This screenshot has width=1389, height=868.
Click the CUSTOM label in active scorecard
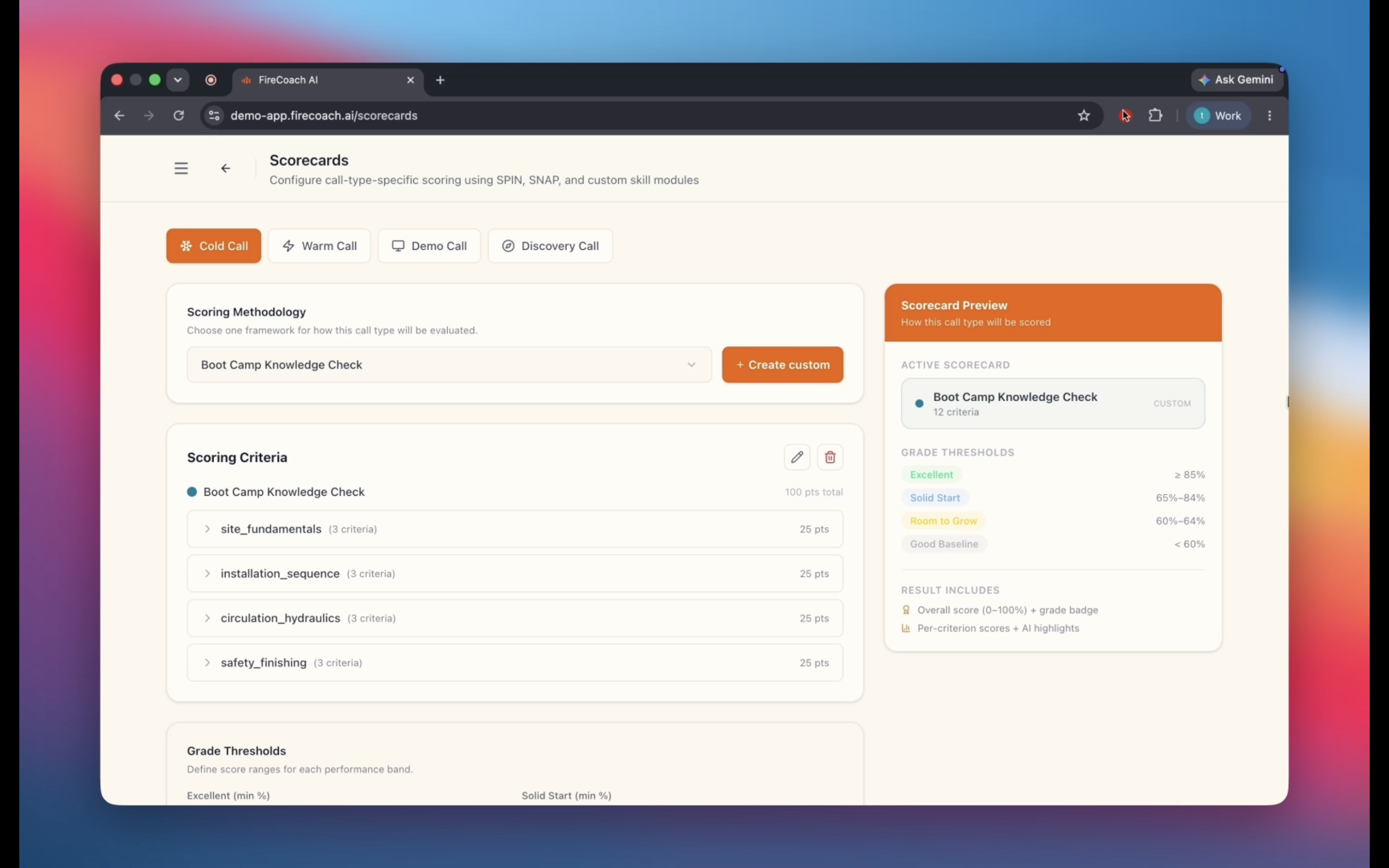click(1172, 404)
